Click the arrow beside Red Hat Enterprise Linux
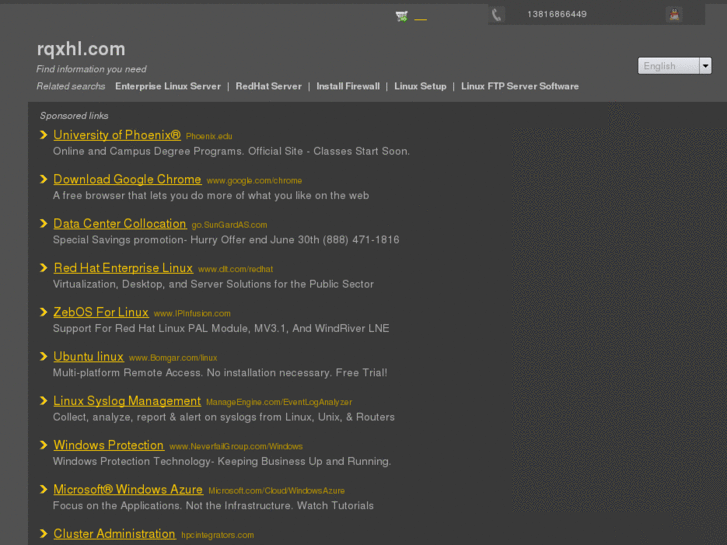727x545 pixels. [44, 268]
